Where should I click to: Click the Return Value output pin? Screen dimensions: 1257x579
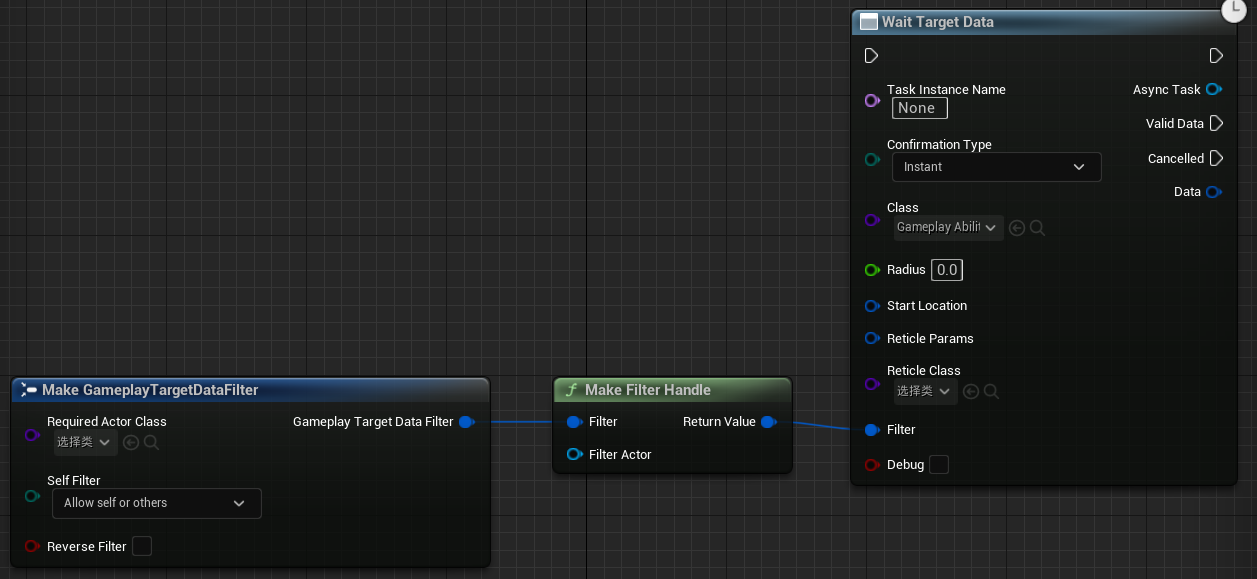click(x=768, y=422)
